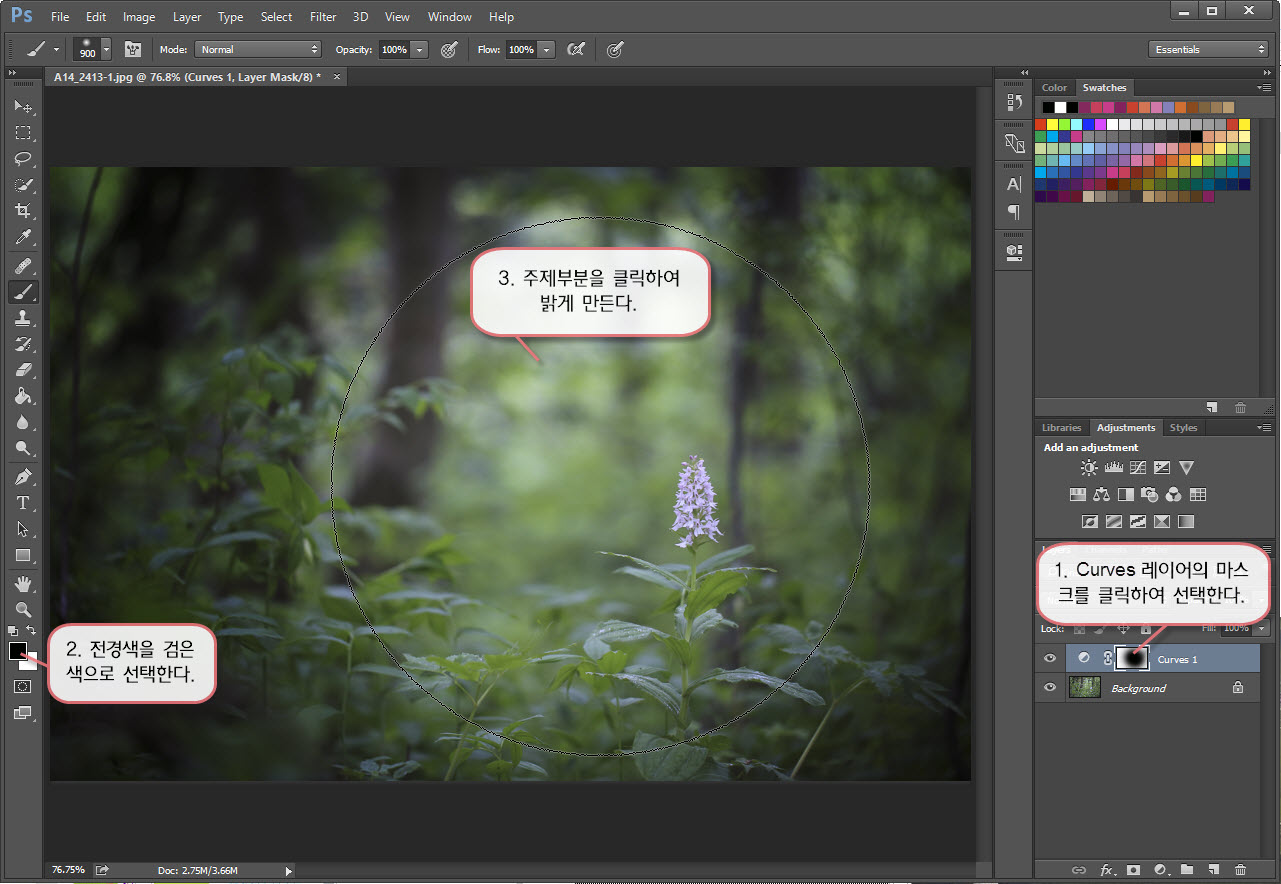Select the Spot Healing Brush tool

[x=23, y=266]
